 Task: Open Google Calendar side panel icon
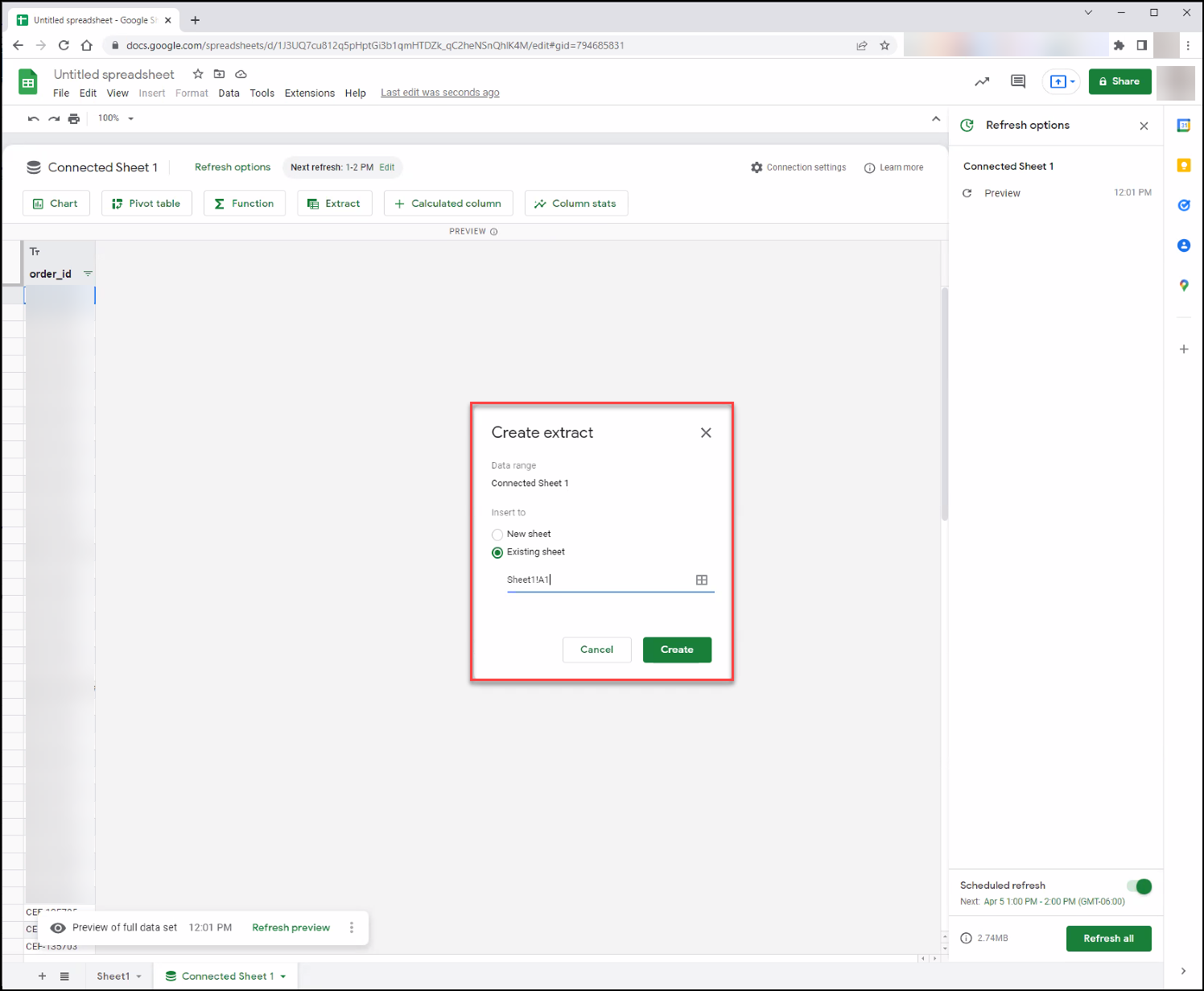pyautogui.click(x=1184, y=126)
